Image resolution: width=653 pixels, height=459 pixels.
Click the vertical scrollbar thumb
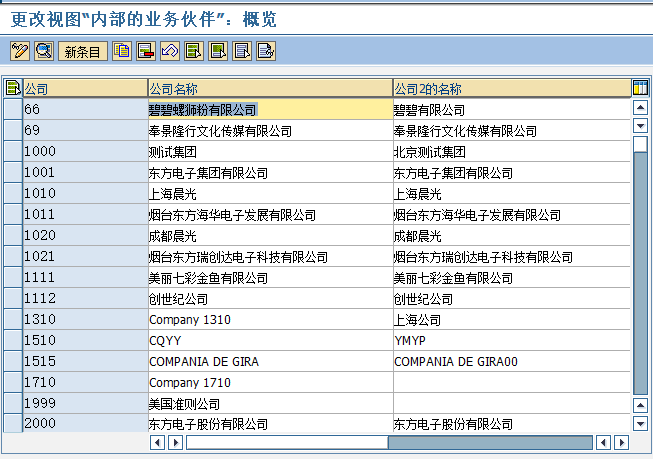coord(640,144)
